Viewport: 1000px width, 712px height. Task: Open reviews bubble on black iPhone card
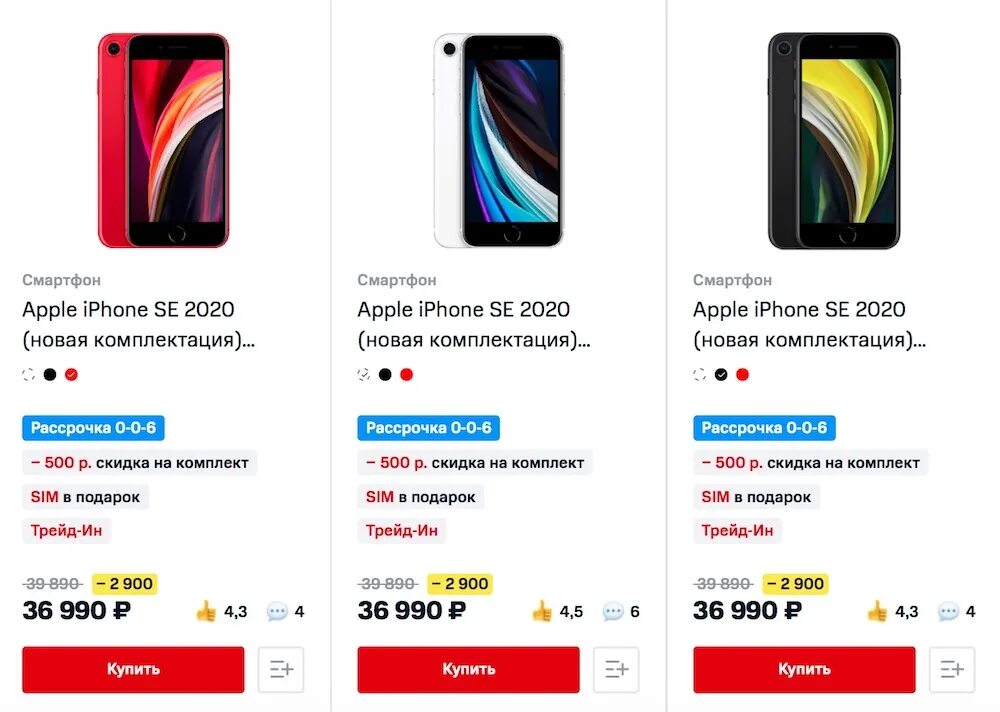coord(948,612)
